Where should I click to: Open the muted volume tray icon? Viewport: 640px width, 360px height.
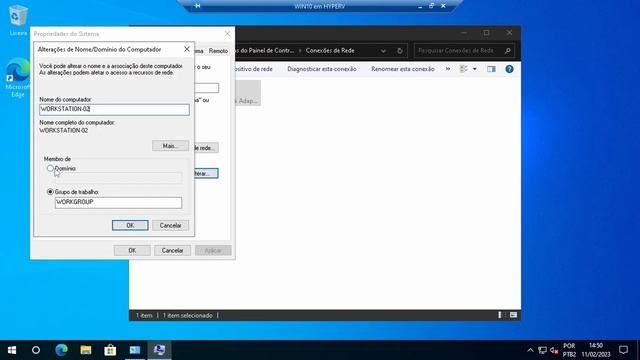pos(554,350)
